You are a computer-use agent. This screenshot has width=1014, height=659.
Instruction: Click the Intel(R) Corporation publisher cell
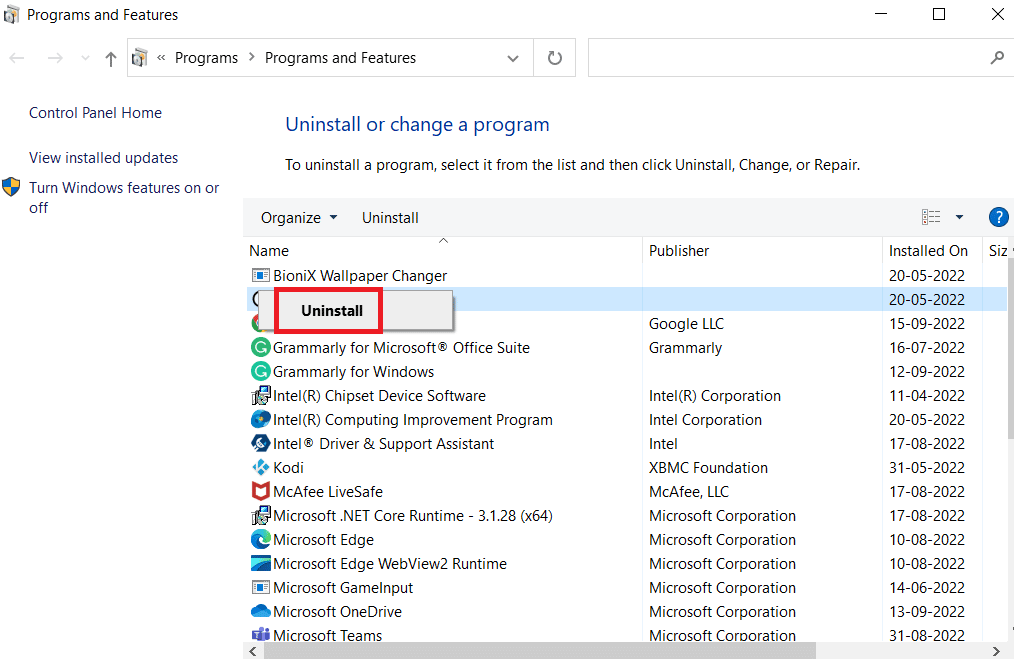click(x=715, y=396)
